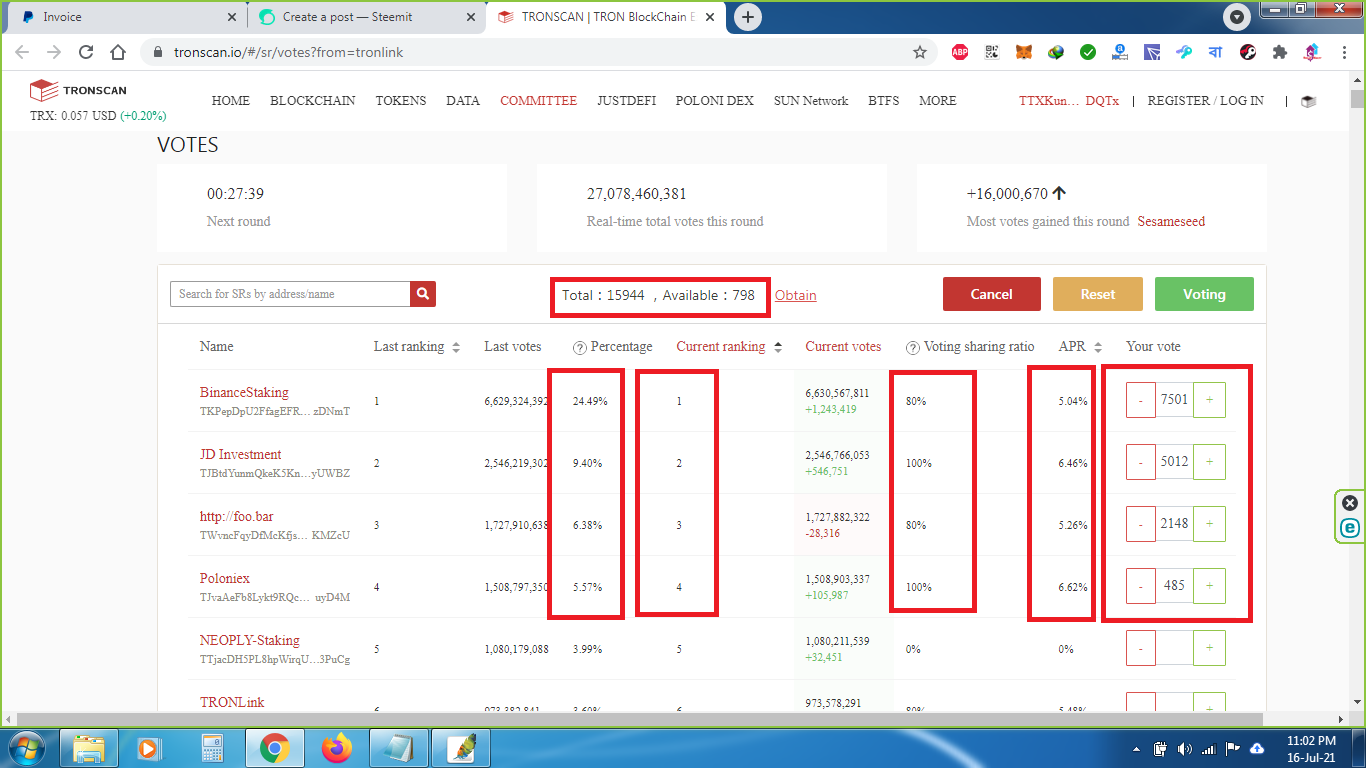Sort by Last ranking column
This screenshot has height=768, width=1366.
point(456,347)
